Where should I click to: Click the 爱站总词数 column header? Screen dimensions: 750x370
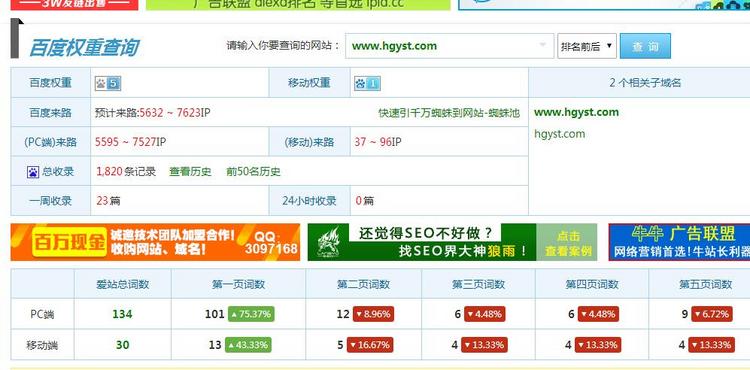click(x=122, y=284)
